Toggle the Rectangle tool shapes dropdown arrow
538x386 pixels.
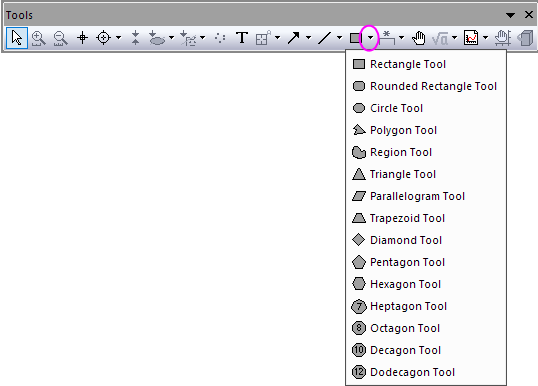[x=370, y=37]
